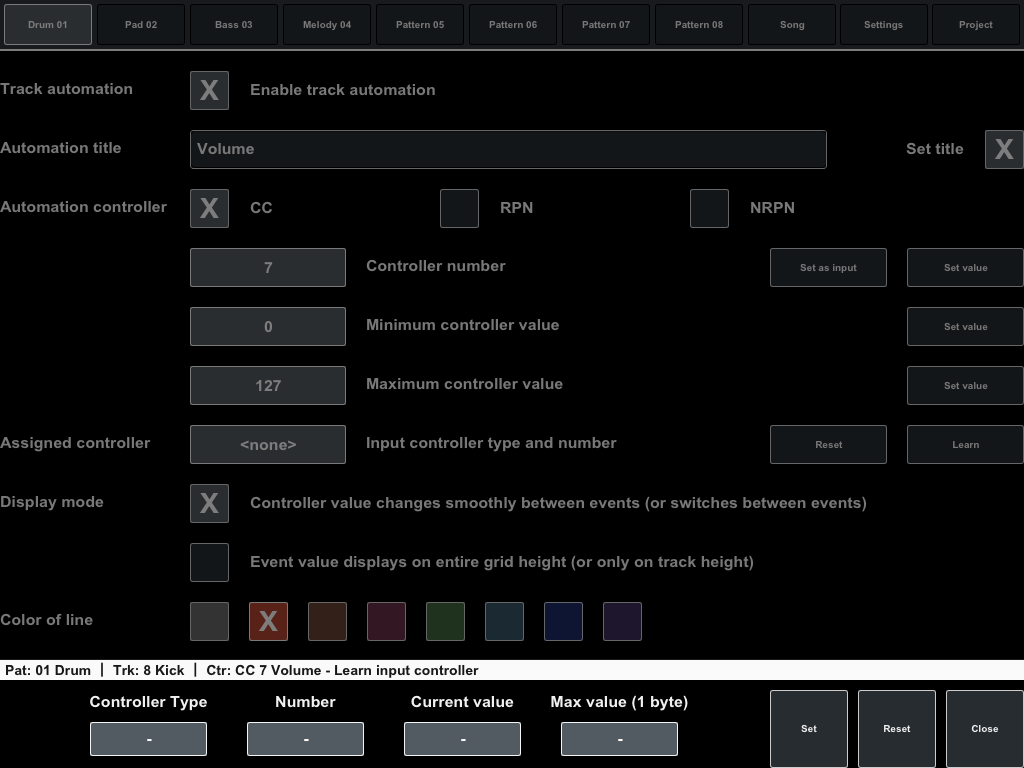This screenshot has width=1024, height=768.
Task: Open the Settings tab
Action: [883, 24]
